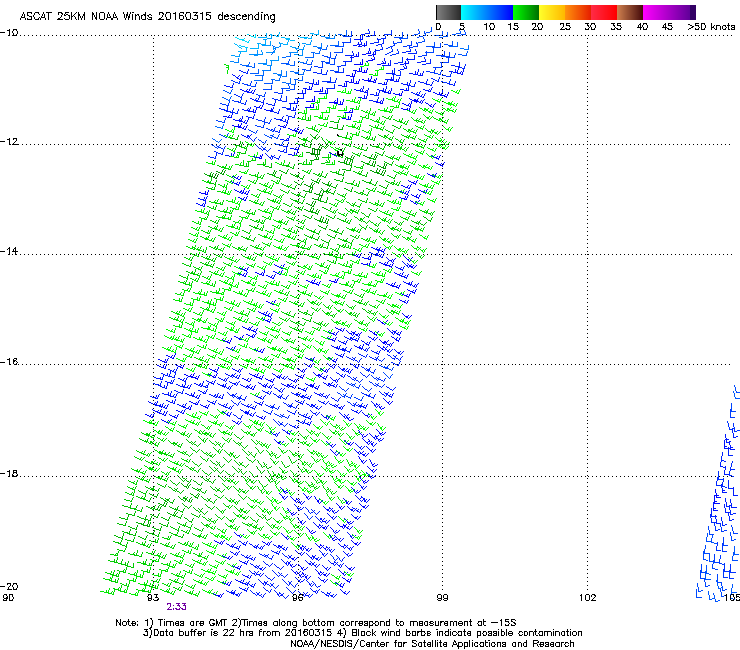
Task: Click the '102' longitude axis label
Action: [x=588, y=598]
